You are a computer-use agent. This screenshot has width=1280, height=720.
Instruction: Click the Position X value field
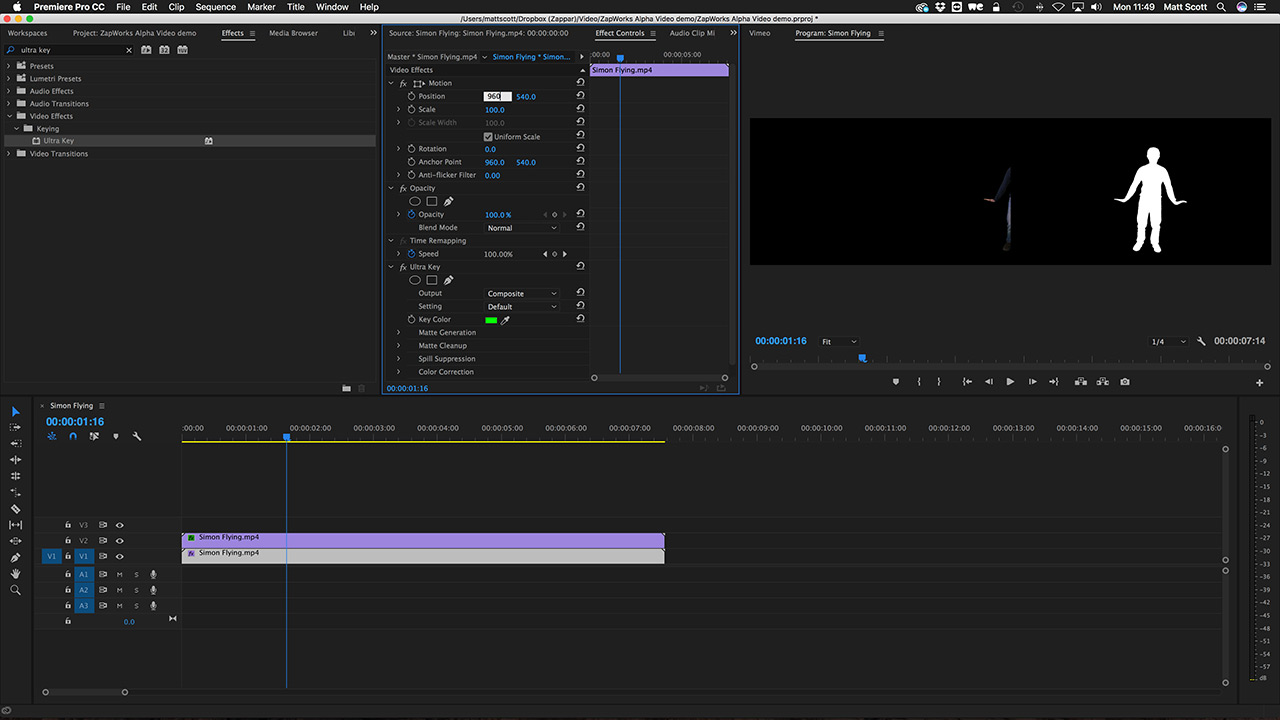click(497, 96)
